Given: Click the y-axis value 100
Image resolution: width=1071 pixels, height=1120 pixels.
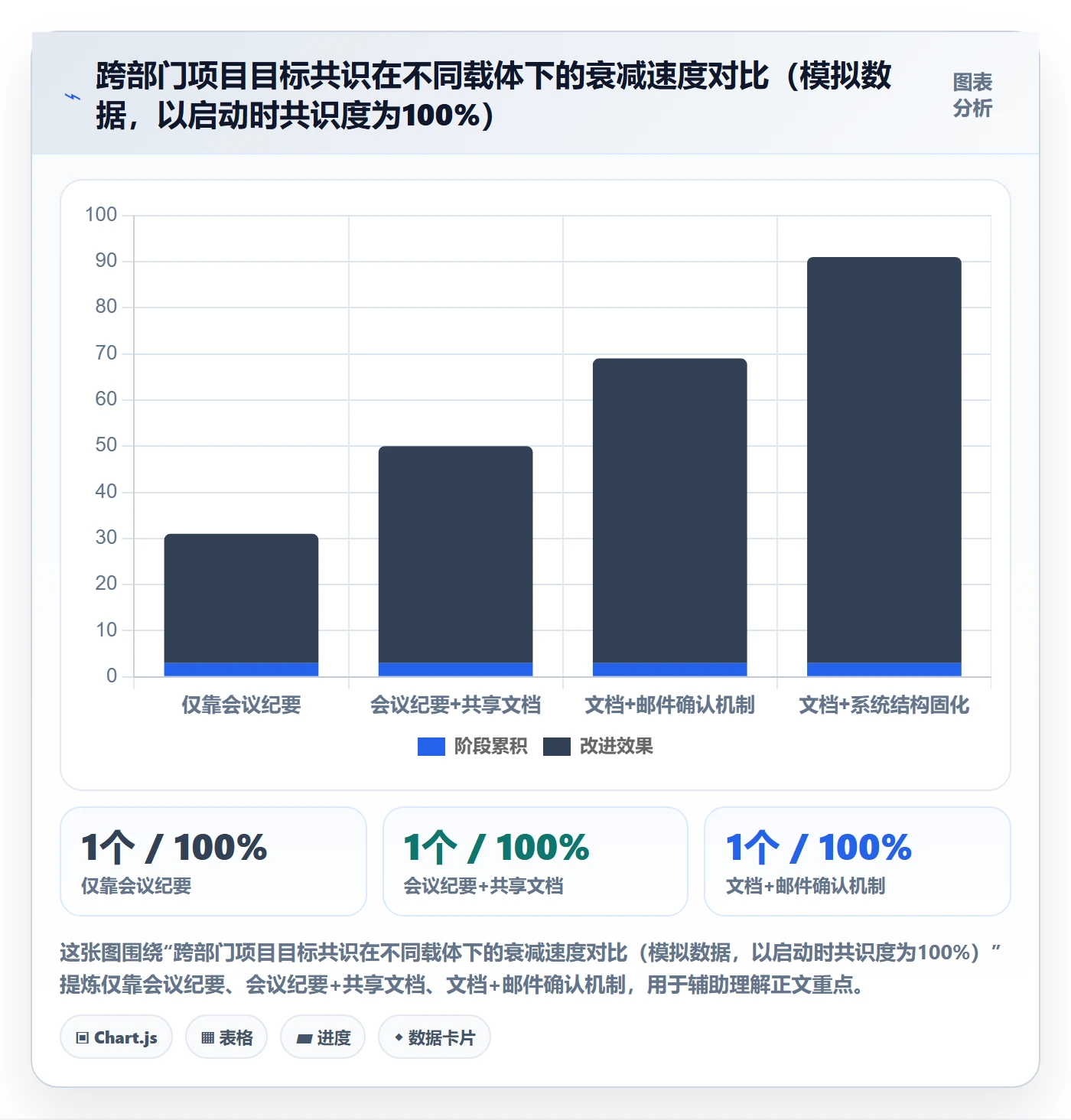Looking at the screenshot, I should click(x=101, y=214).
